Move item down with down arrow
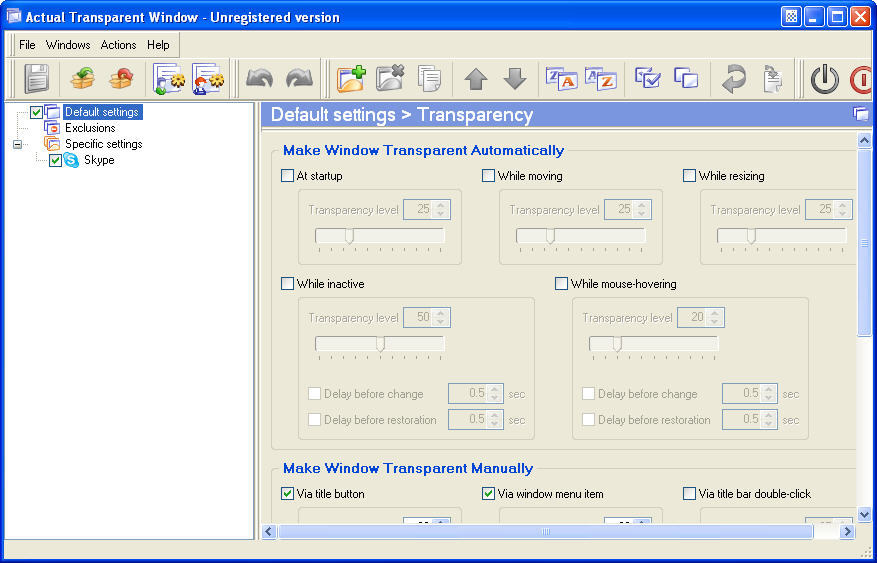The image size is (877, 563). click(x=515, y=79)
